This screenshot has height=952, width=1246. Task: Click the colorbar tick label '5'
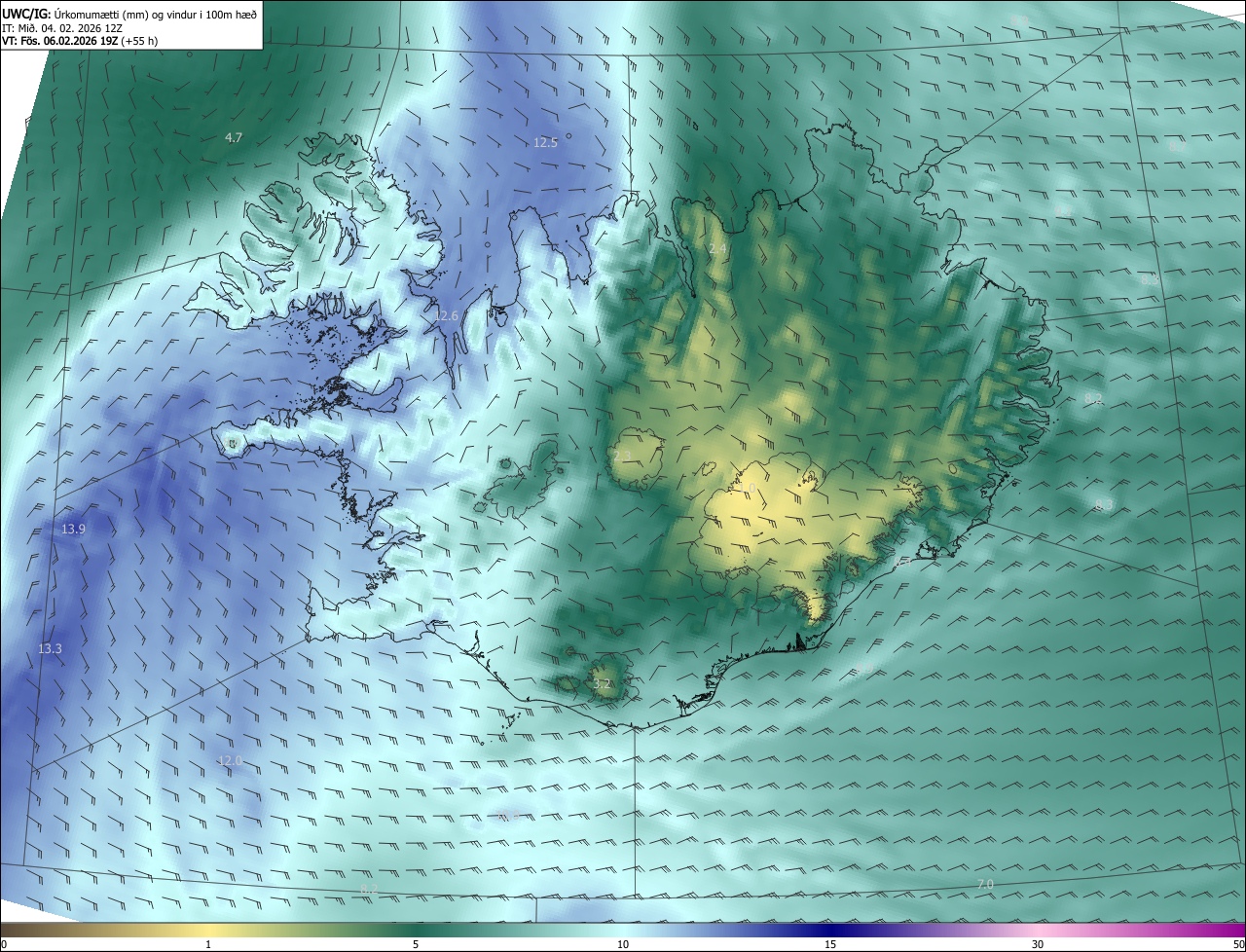click(x=416, y=944)
